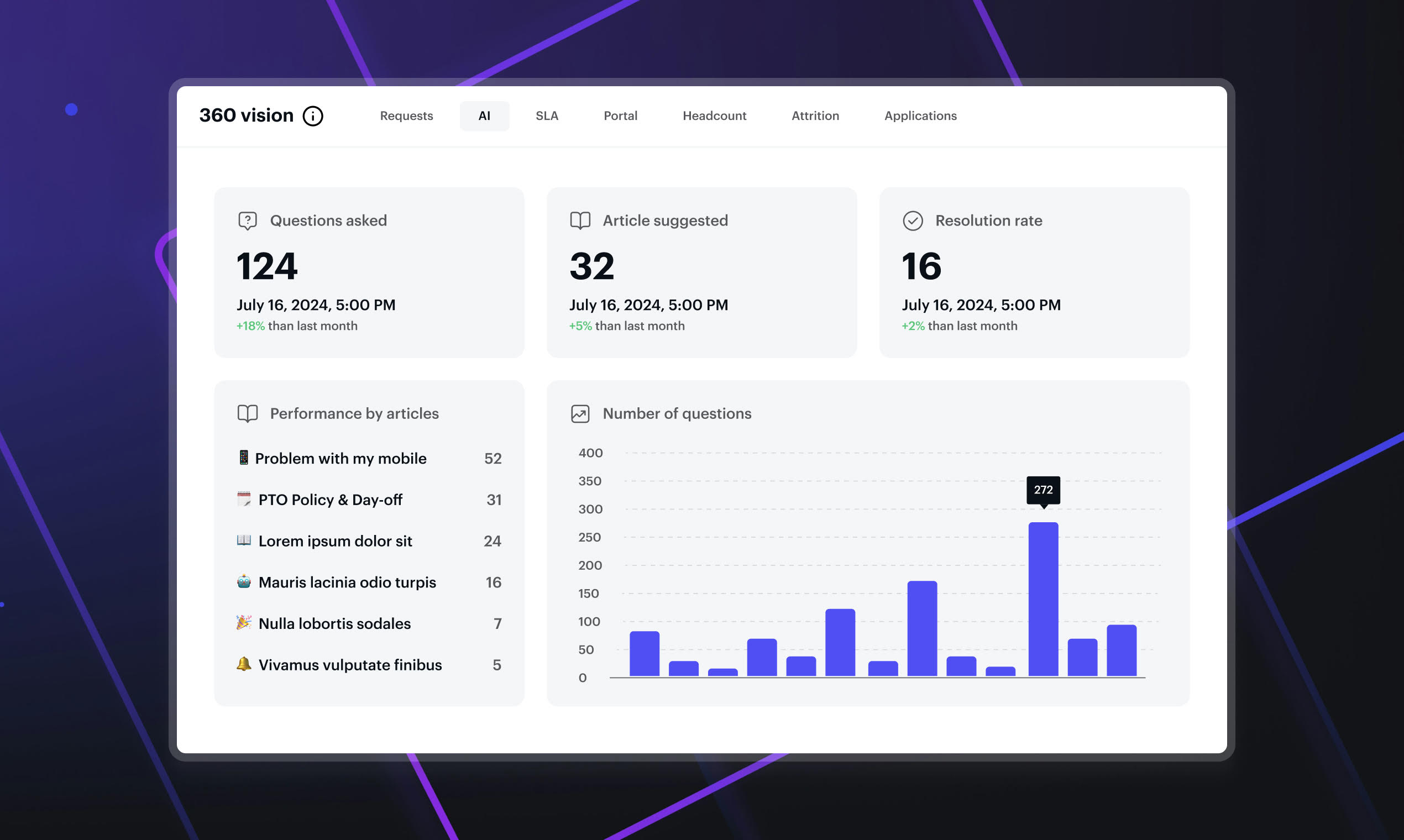The image size is (1404, 840).
Task: Open the Attrition tab
Action: pyautogui.click(x=815, y=116)
